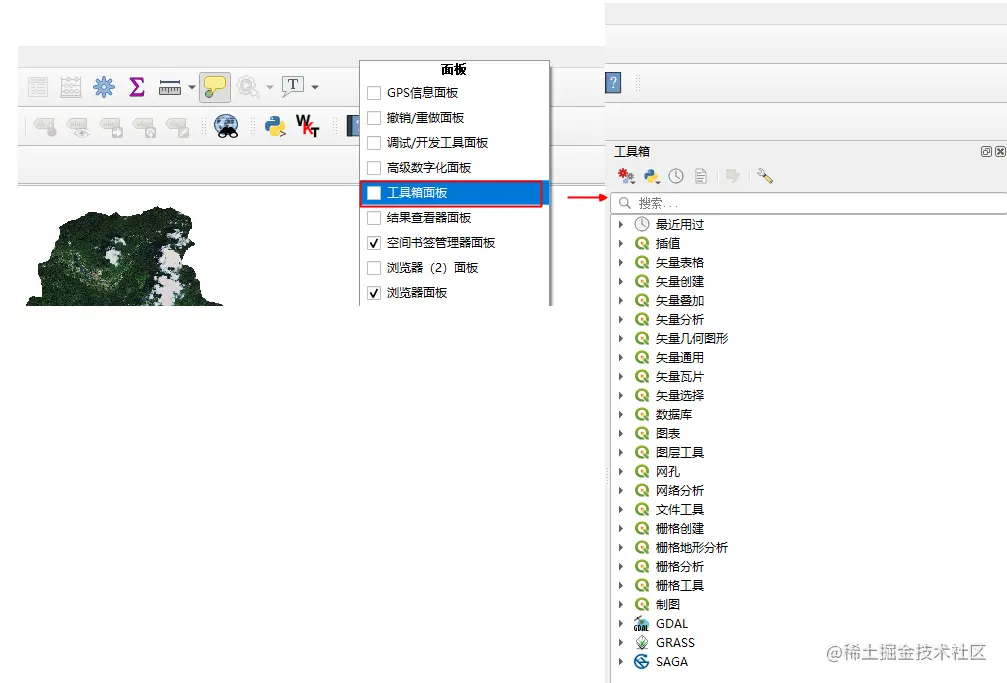This screenshot has width=1007, height=683.
Task: Enable the 工具箱面板 checkbox
Action: 374,193
